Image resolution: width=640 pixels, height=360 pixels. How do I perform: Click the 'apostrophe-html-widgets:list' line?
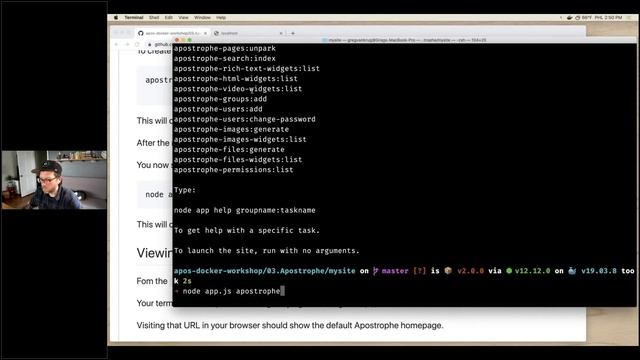[x=236, y=78]
